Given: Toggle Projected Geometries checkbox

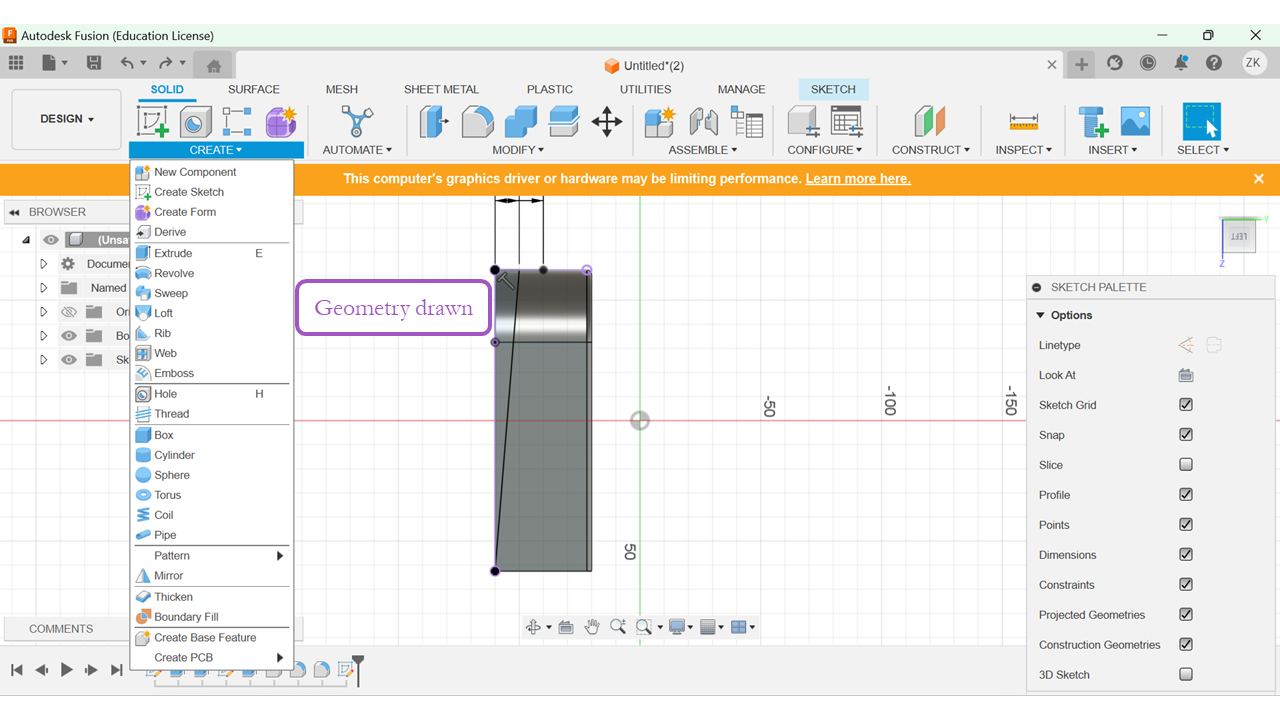Looking at the screenshot, I should point(1186,615).
